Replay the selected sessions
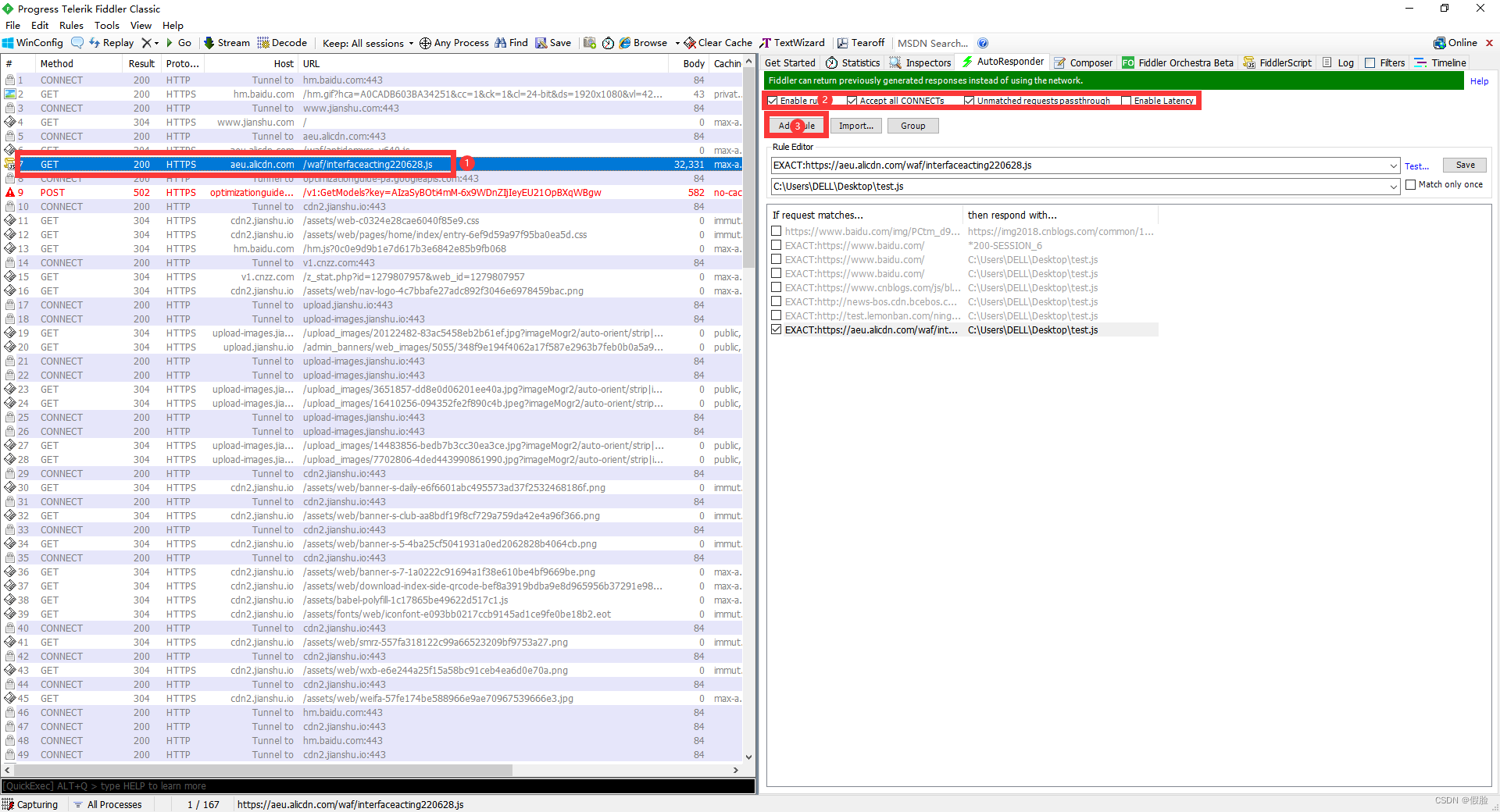Viewport: 1500px width, 812px height. [111, 43]
